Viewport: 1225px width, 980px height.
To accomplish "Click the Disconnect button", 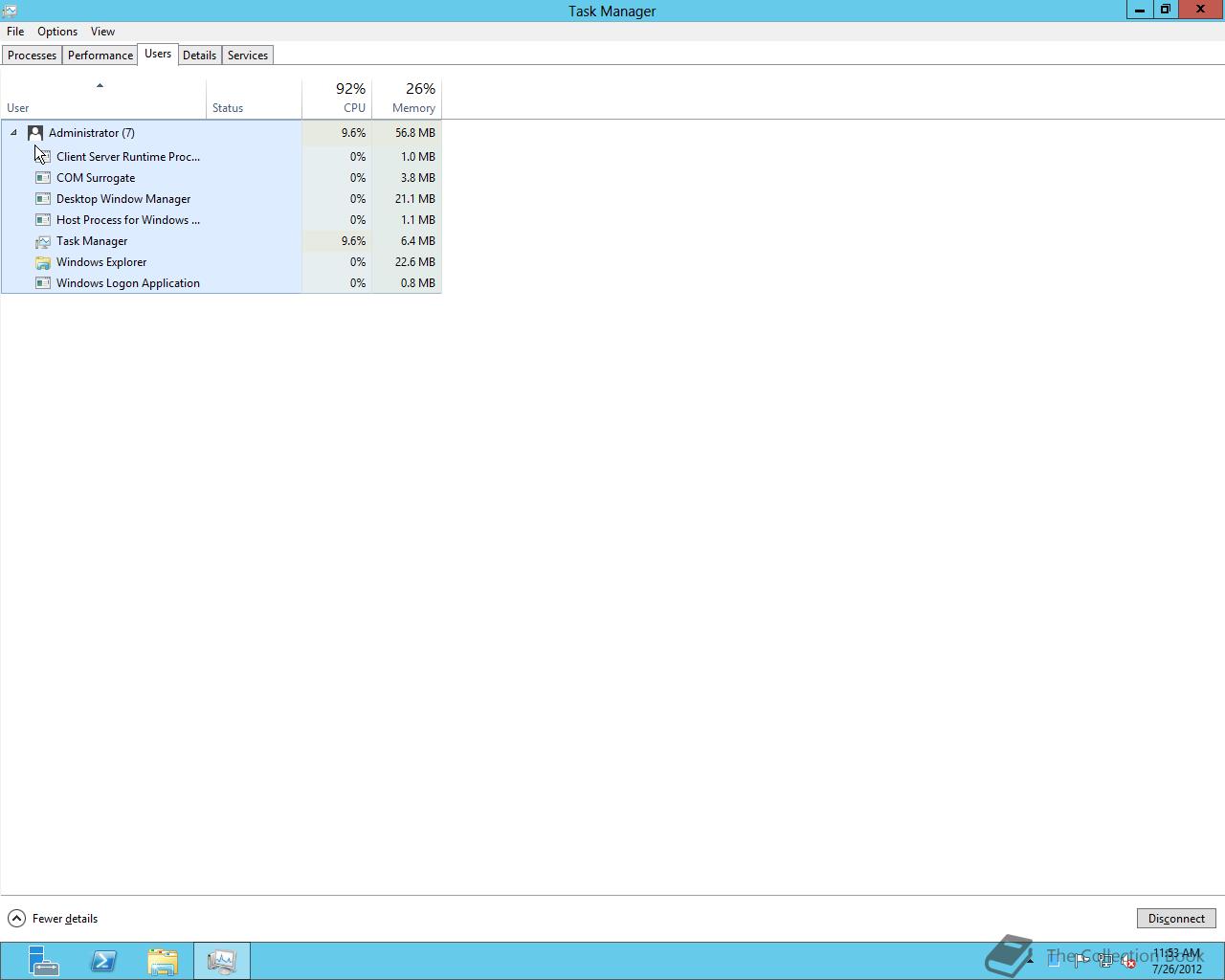I will pos(1176,919).
